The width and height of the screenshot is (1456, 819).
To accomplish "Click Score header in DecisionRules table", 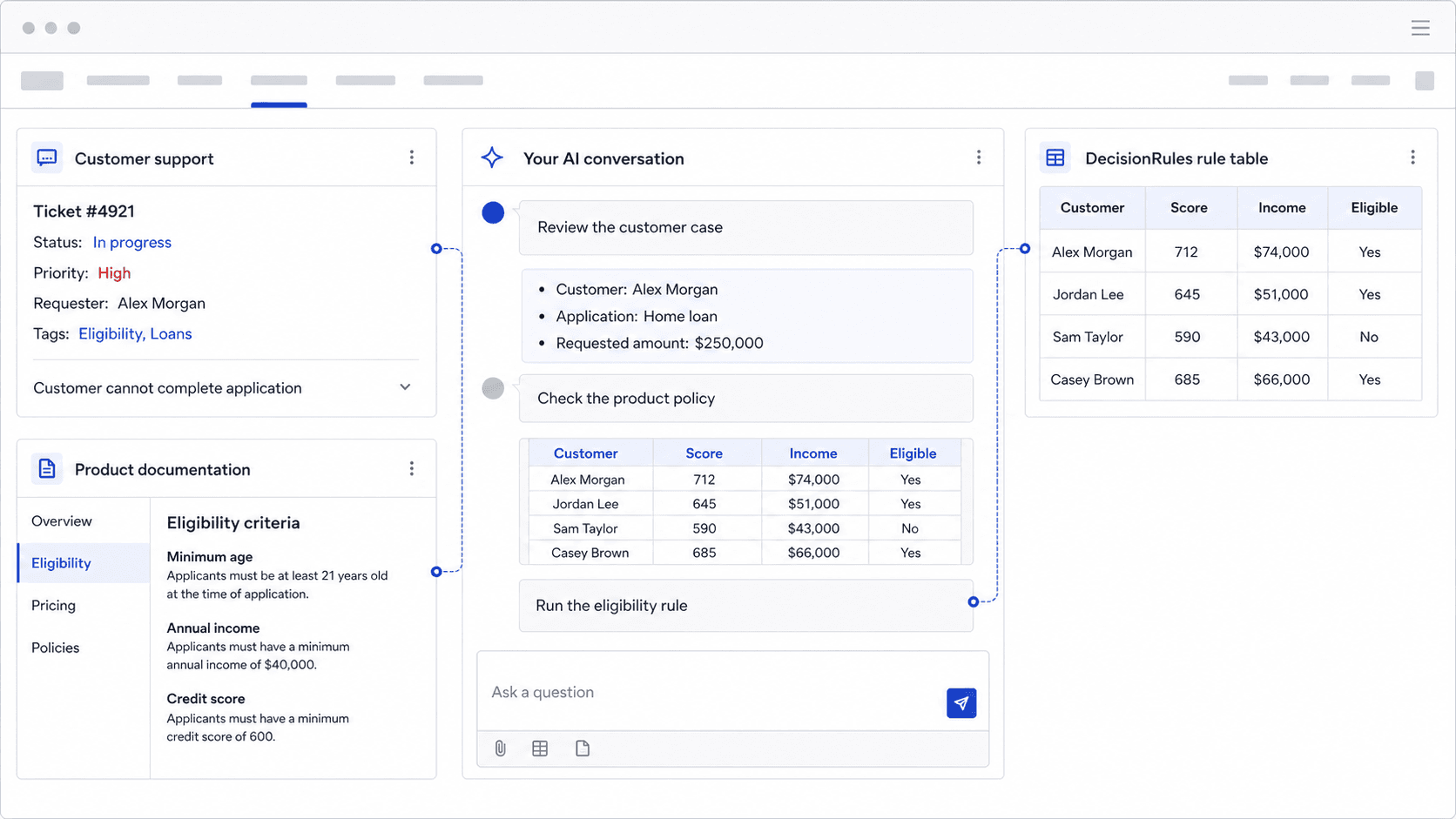I will (x=1189, y=208).
